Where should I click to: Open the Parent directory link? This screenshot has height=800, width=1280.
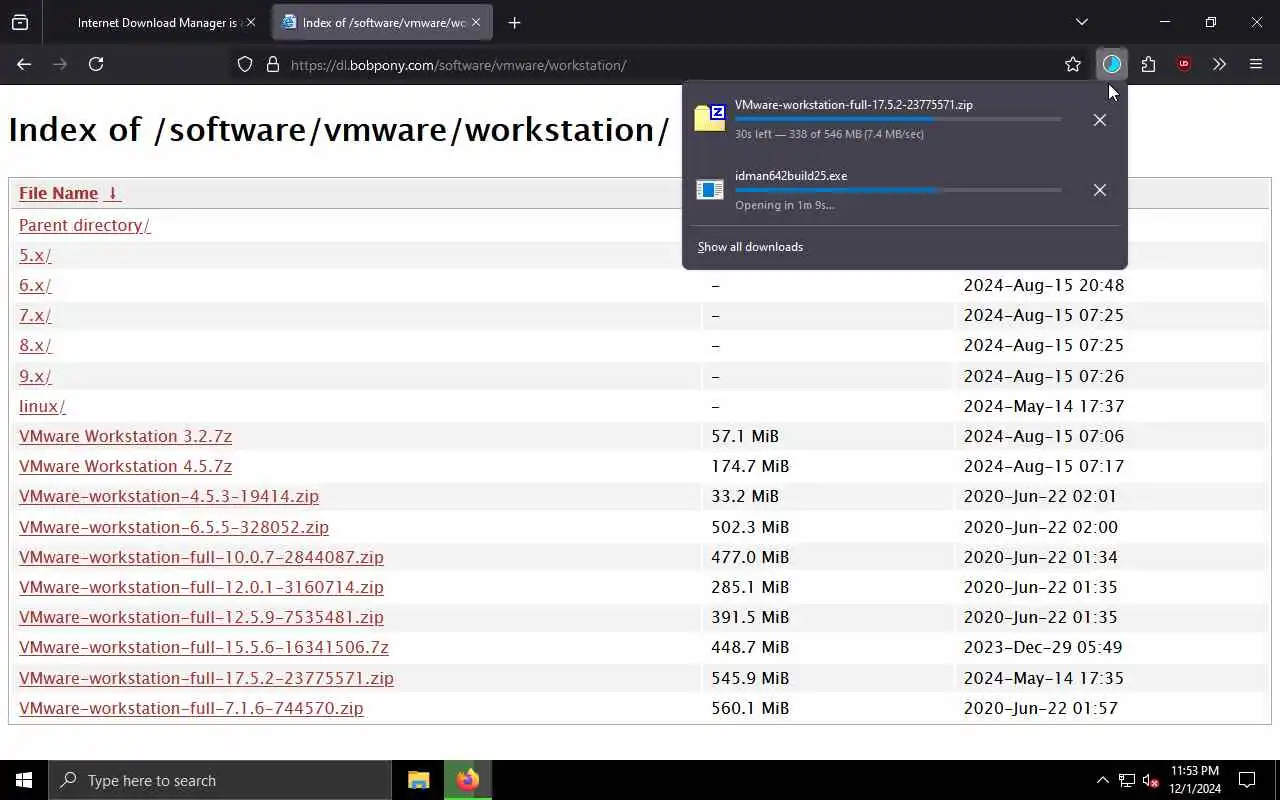tap(84, 225)
